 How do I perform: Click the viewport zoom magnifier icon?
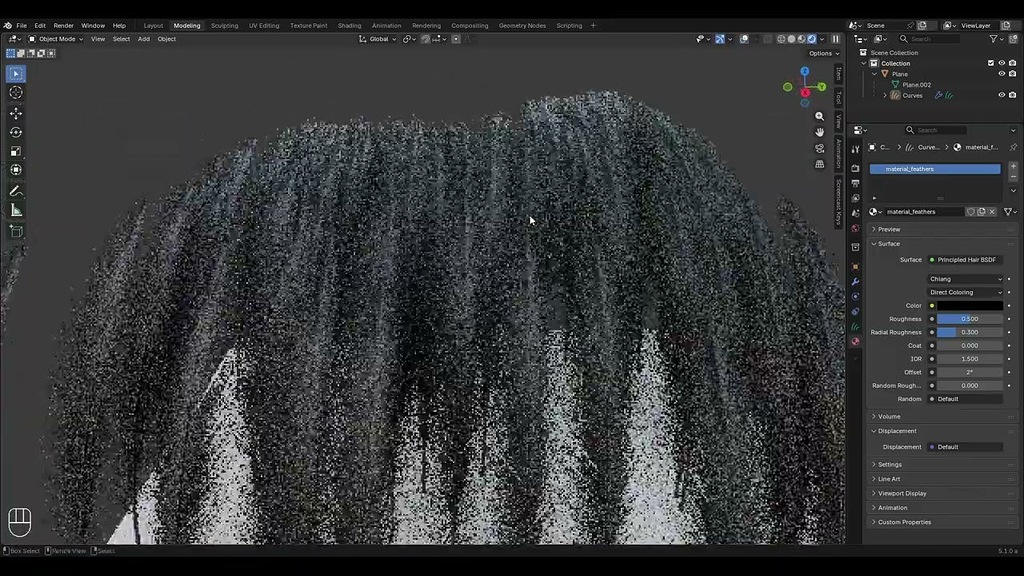[820, 116]
